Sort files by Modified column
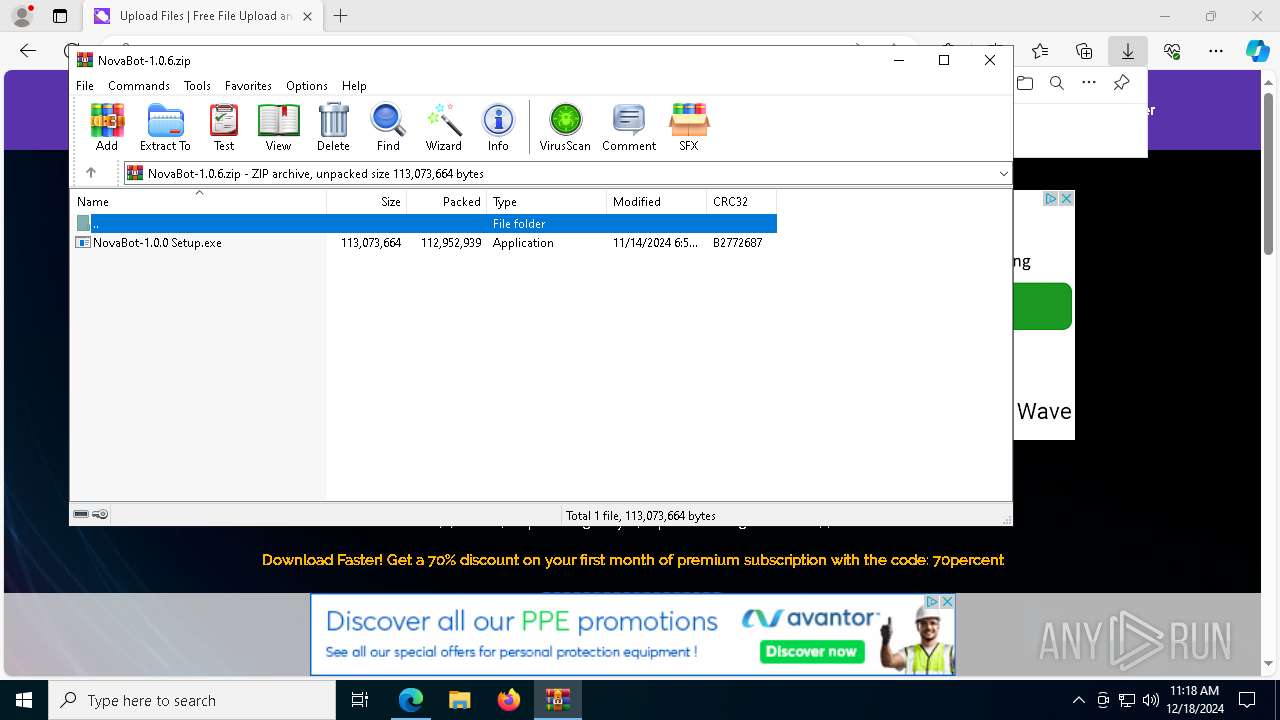The width and height of the screenshot is (1280, 720). coord(657,202)
